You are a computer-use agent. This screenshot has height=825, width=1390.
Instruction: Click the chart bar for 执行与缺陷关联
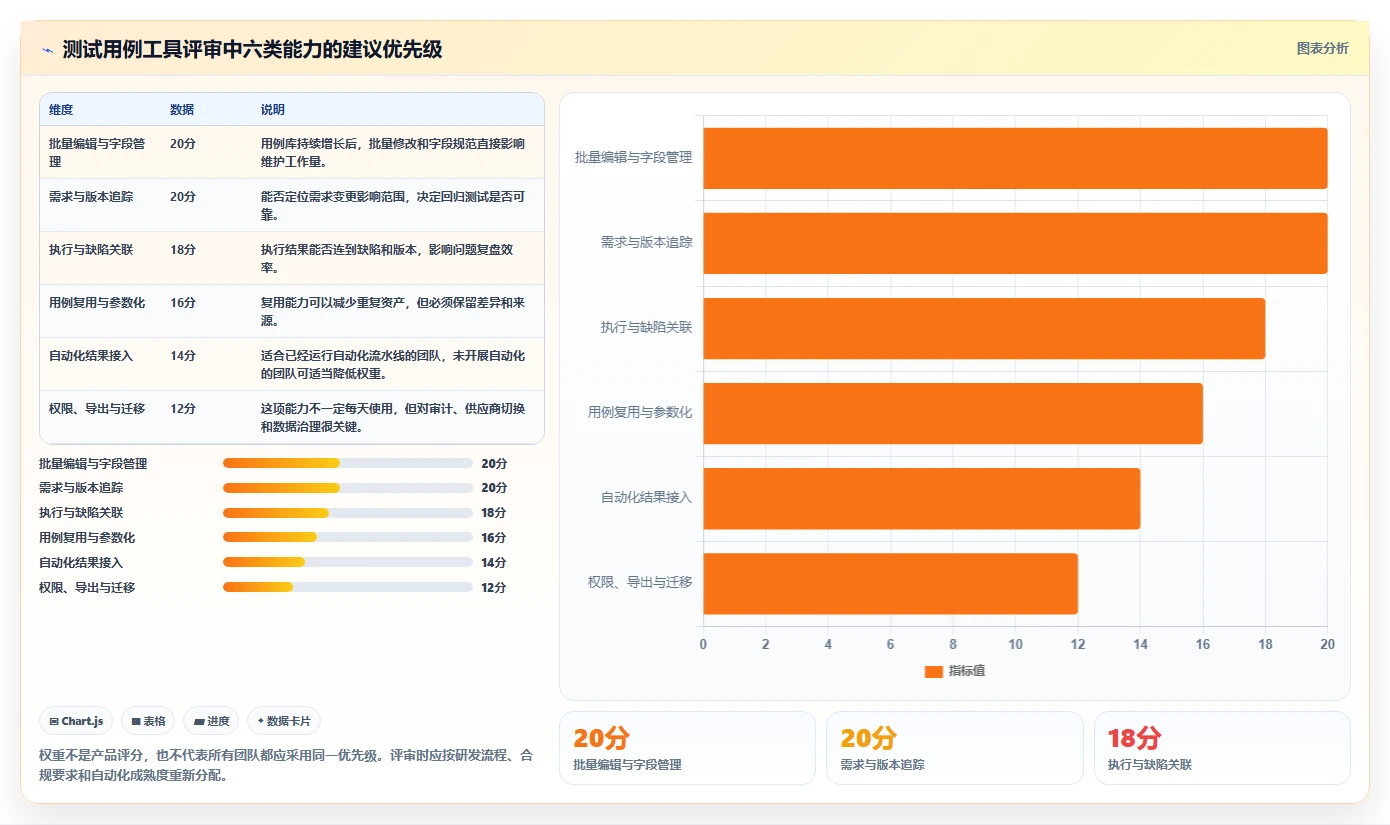pos(984,328)
